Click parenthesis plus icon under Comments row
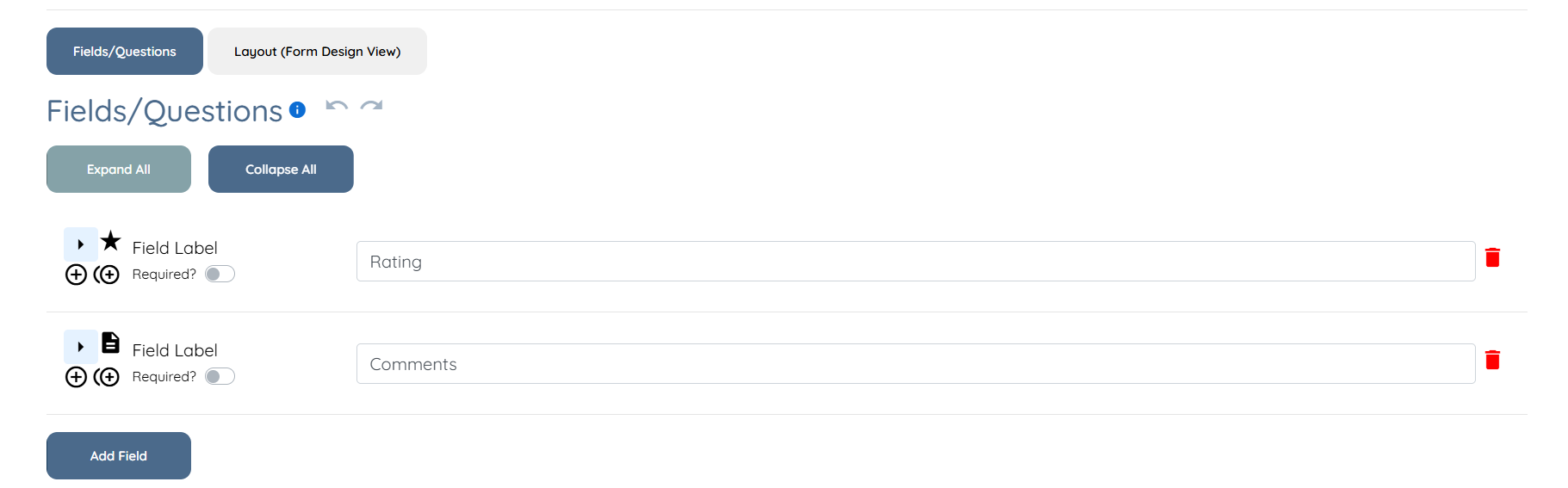Screen dimensions: 1568x488 (x=107, y=377)
